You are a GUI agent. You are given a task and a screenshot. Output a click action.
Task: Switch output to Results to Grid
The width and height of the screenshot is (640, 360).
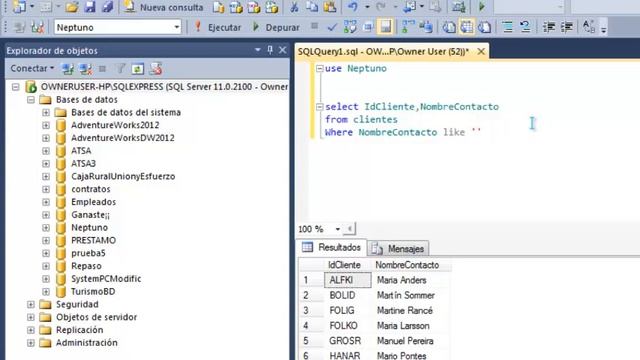point(467,27)
